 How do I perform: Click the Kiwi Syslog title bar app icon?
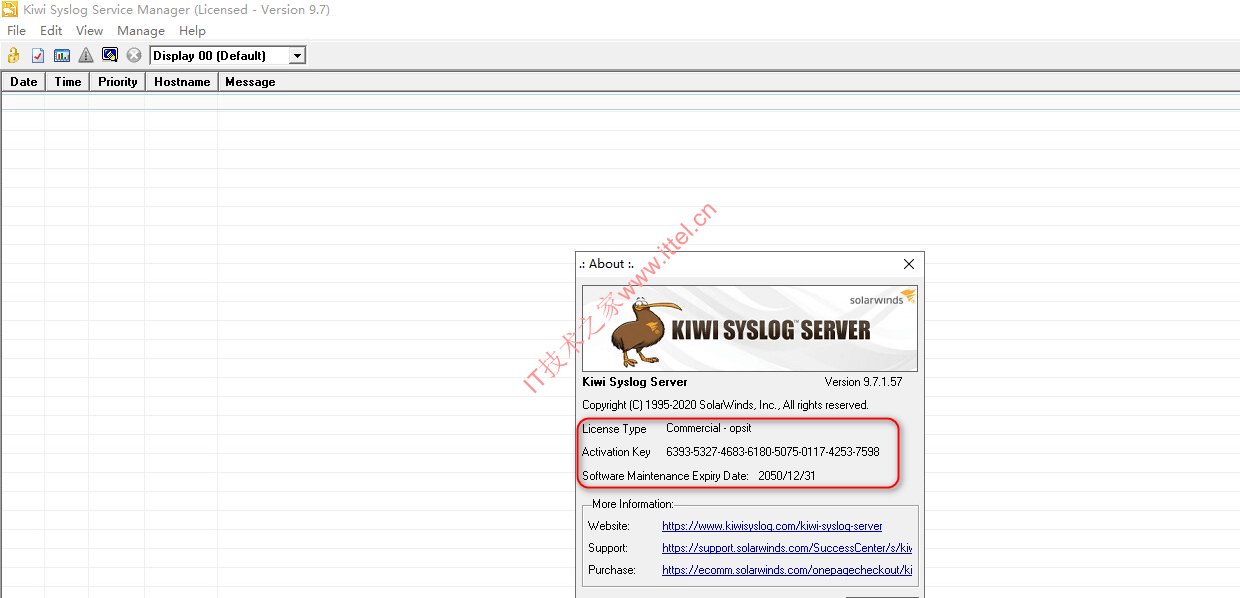pyautogui.click(x=10, y=10)
